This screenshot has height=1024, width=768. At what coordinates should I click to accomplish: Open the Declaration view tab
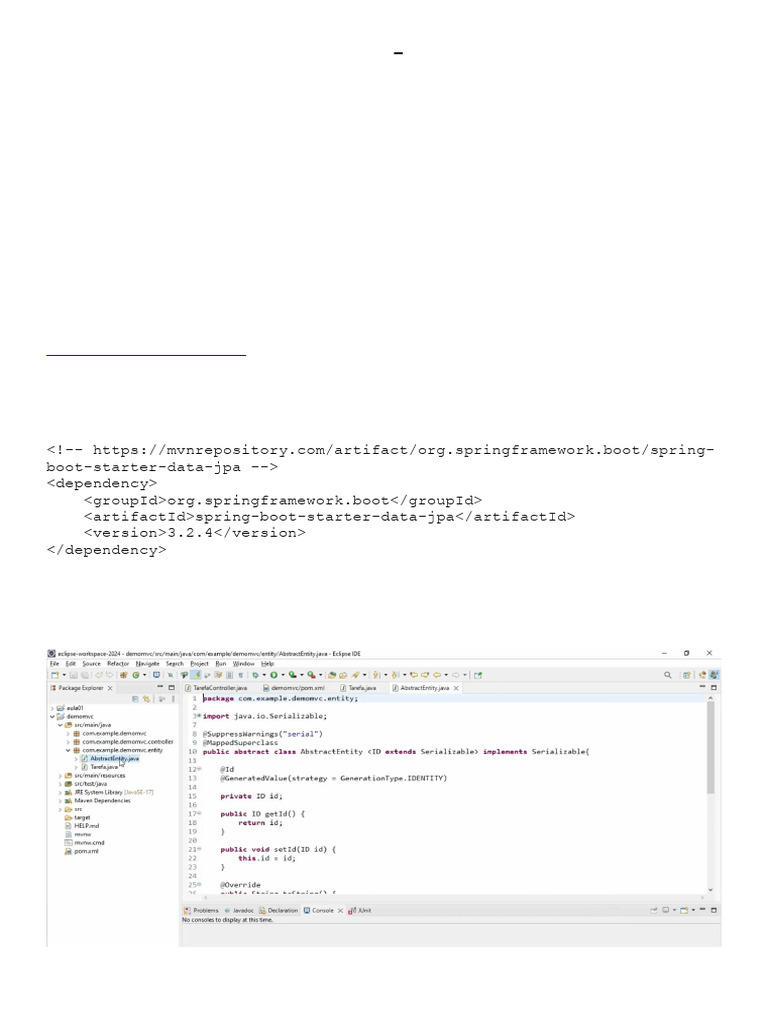(x=279, y=910)
